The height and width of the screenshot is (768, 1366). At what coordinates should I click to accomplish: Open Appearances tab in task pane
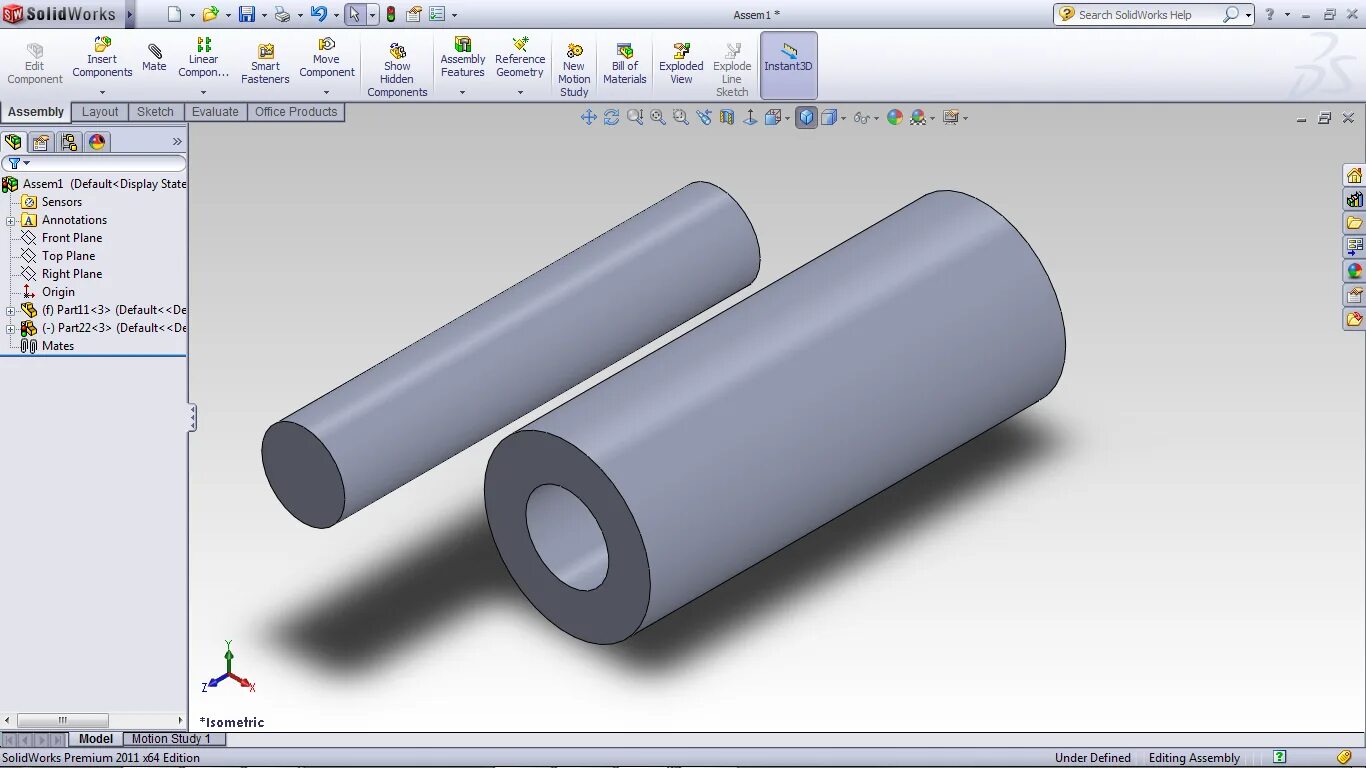point(1354,271)
